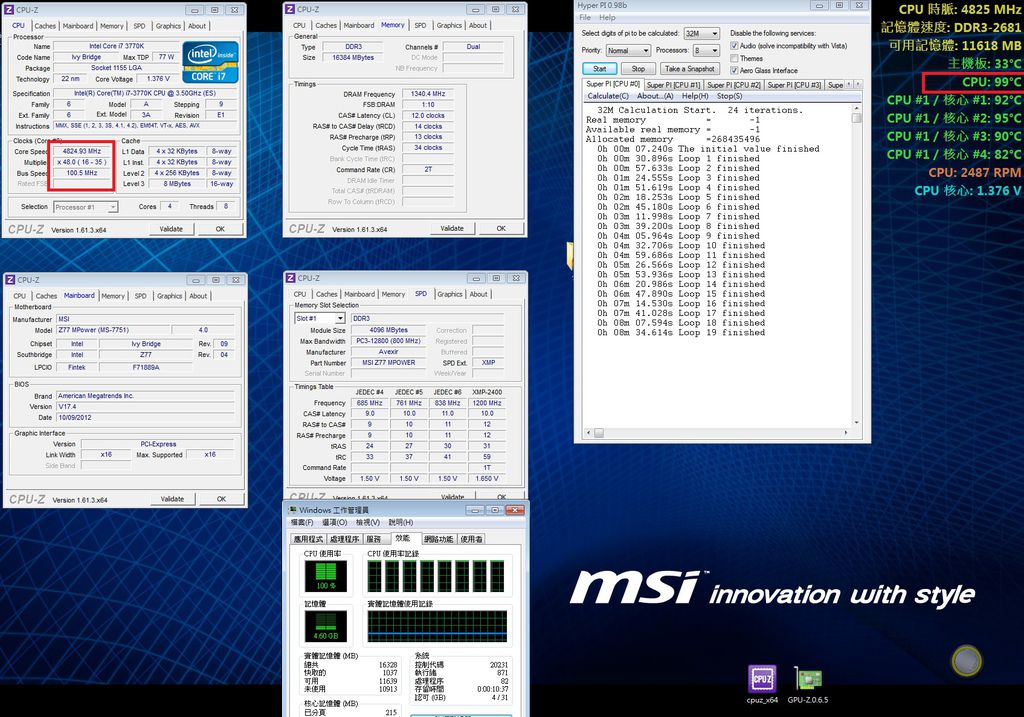This screenshot has height=717, width=1024.
Task: Switch to 網路功能 tab in Task Manager
Action: (x=438, y=539)
